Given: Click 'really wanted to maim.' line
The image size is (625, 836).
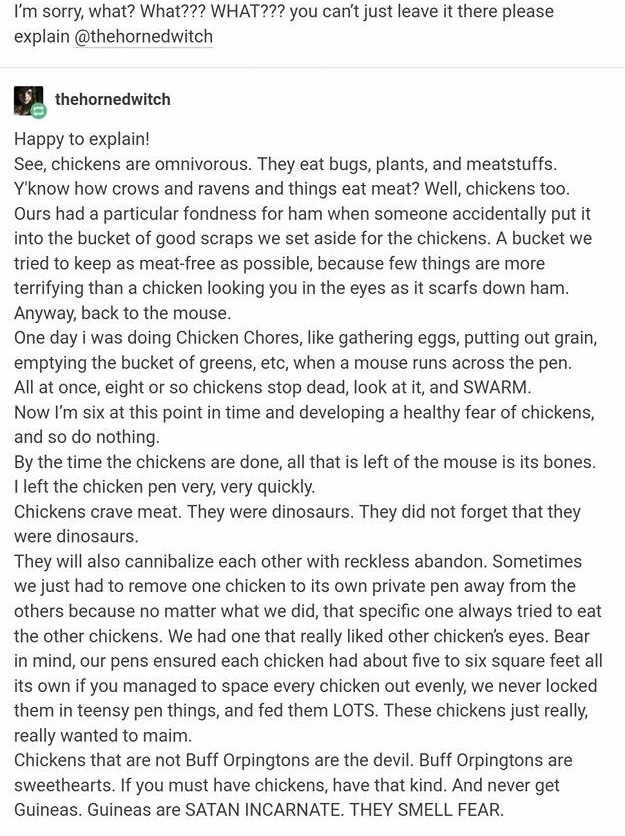Looking at the screenshot, I should coord(103,736).
